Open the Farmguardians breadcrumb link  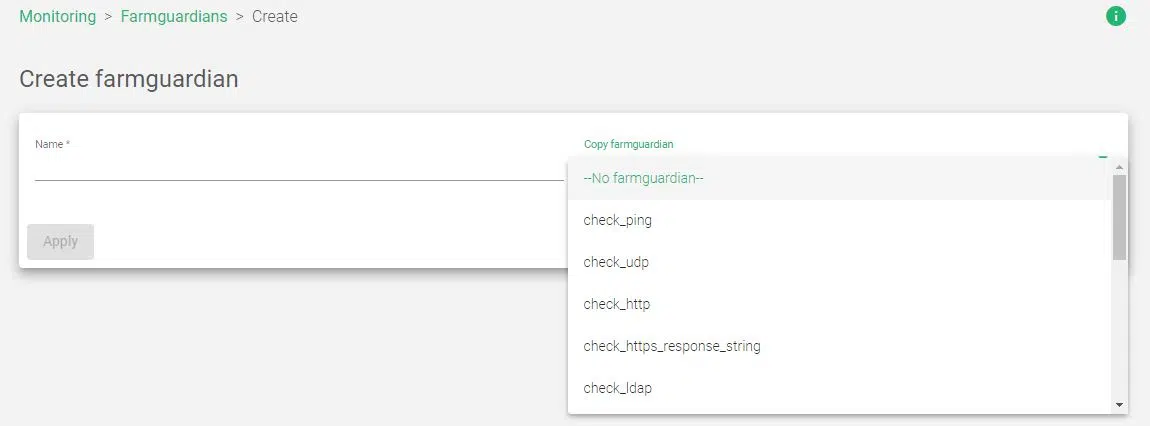click(174, 16)
